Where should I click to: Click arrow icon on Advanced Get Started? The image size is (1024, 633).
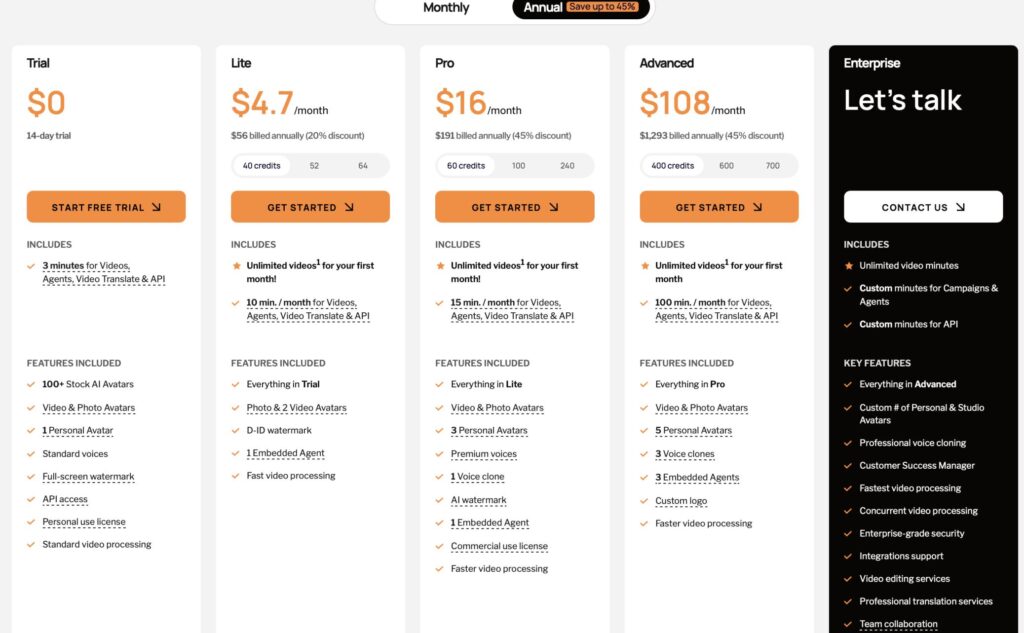(x=758, y=207)
